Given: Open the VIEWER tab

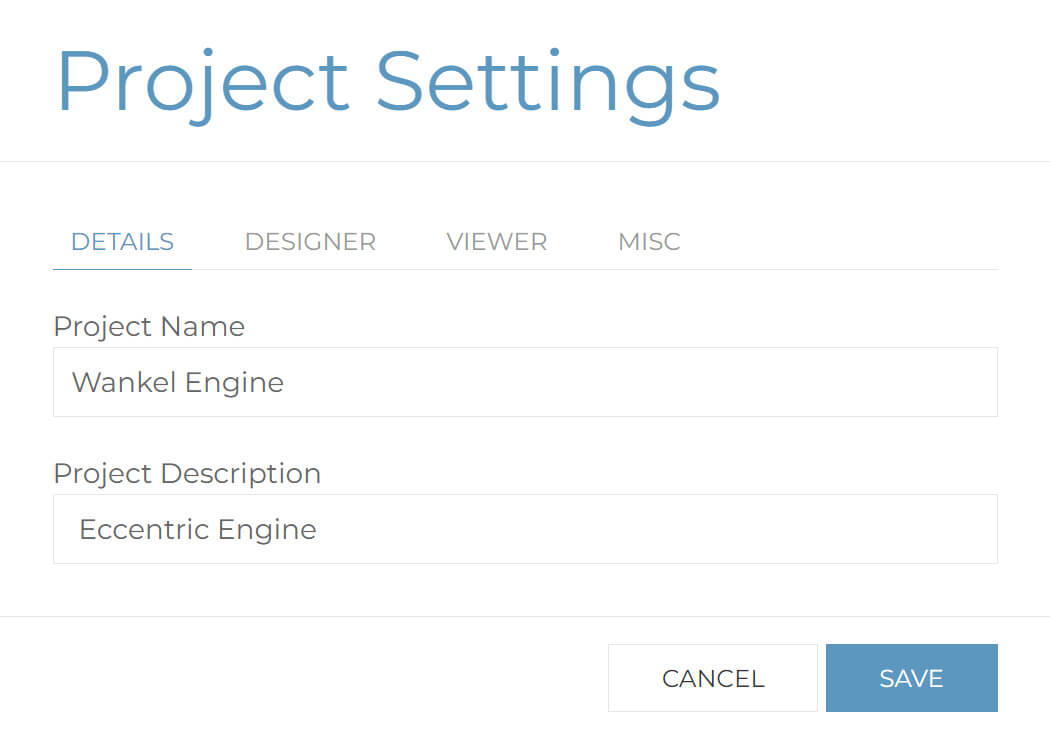Looking at the screenshot, I should coord(496,241).
